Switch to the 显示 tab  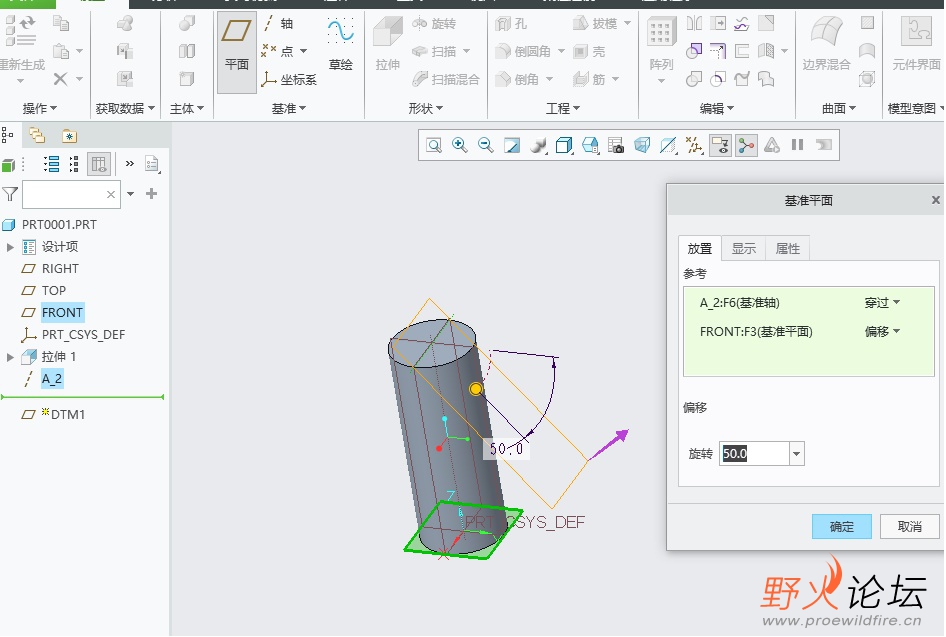744,249
